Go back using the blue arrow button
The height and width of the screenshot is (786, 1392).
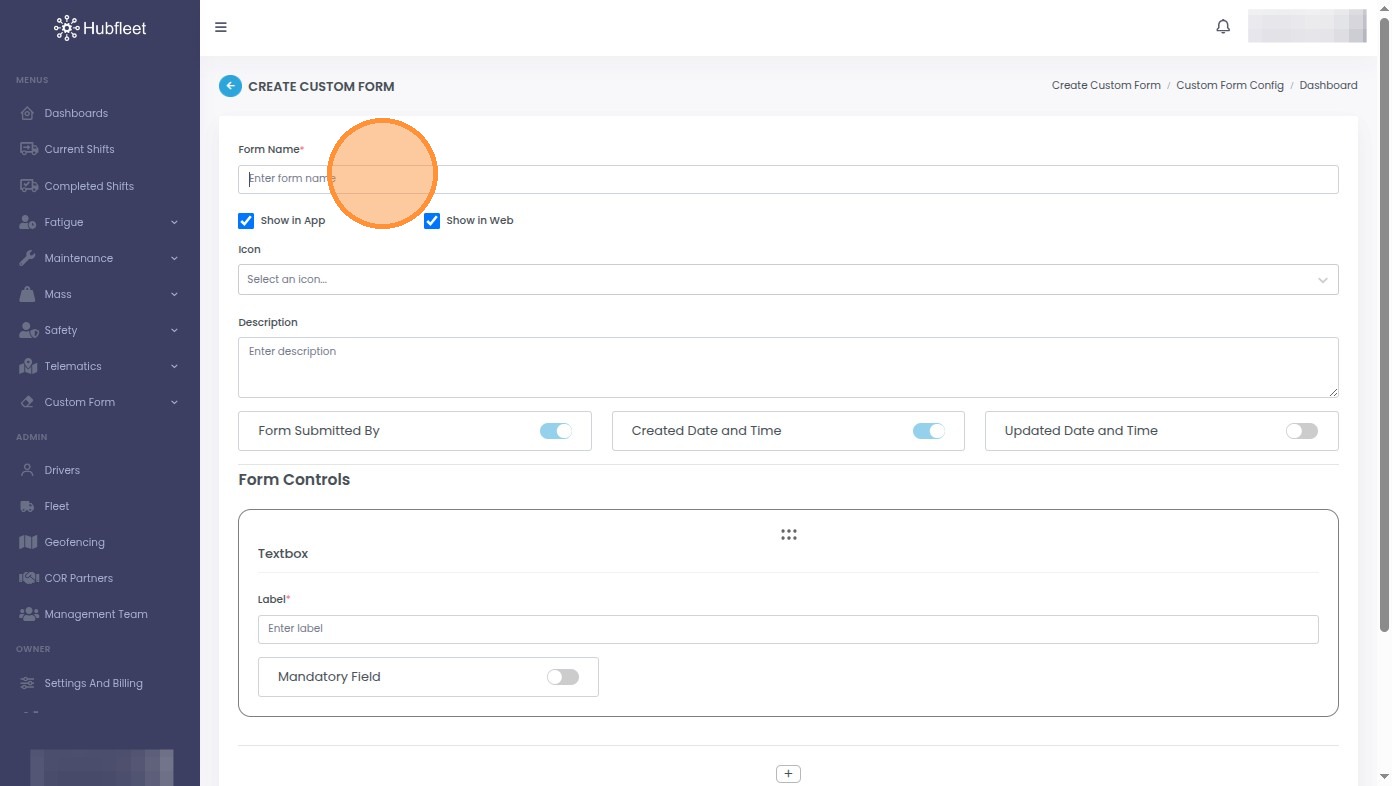point(230,86)
